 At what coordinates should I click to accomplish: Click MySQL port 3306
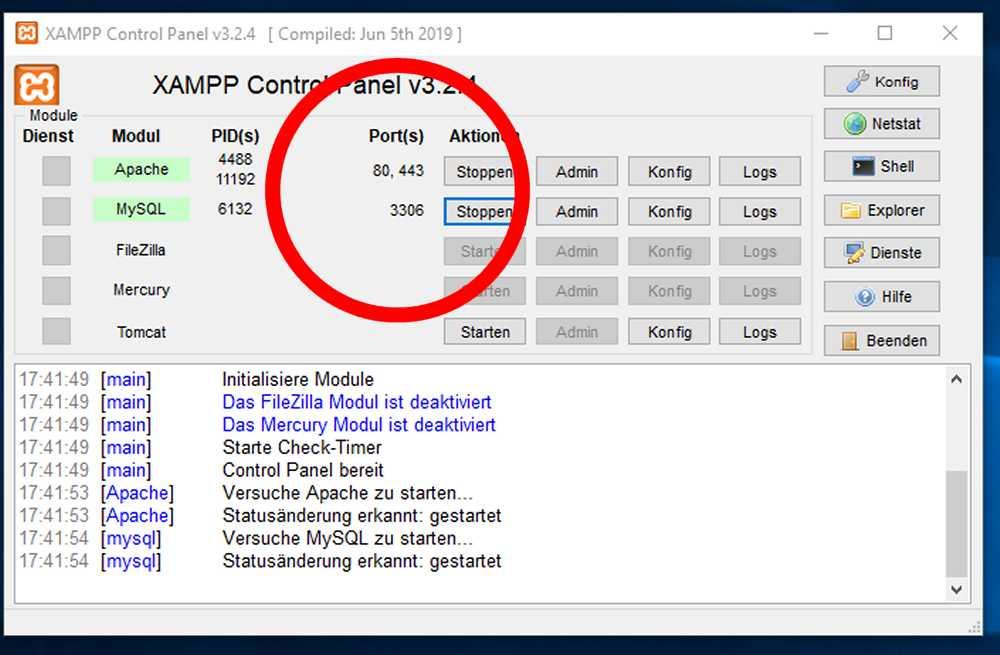pos(406,210)
